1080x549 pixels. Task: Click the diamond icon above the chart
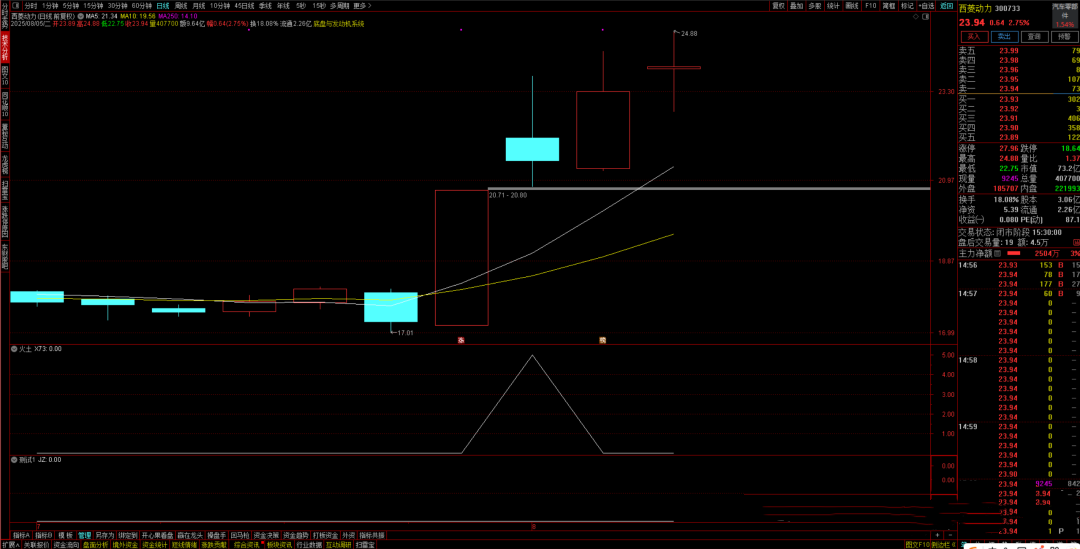[915, 17]
